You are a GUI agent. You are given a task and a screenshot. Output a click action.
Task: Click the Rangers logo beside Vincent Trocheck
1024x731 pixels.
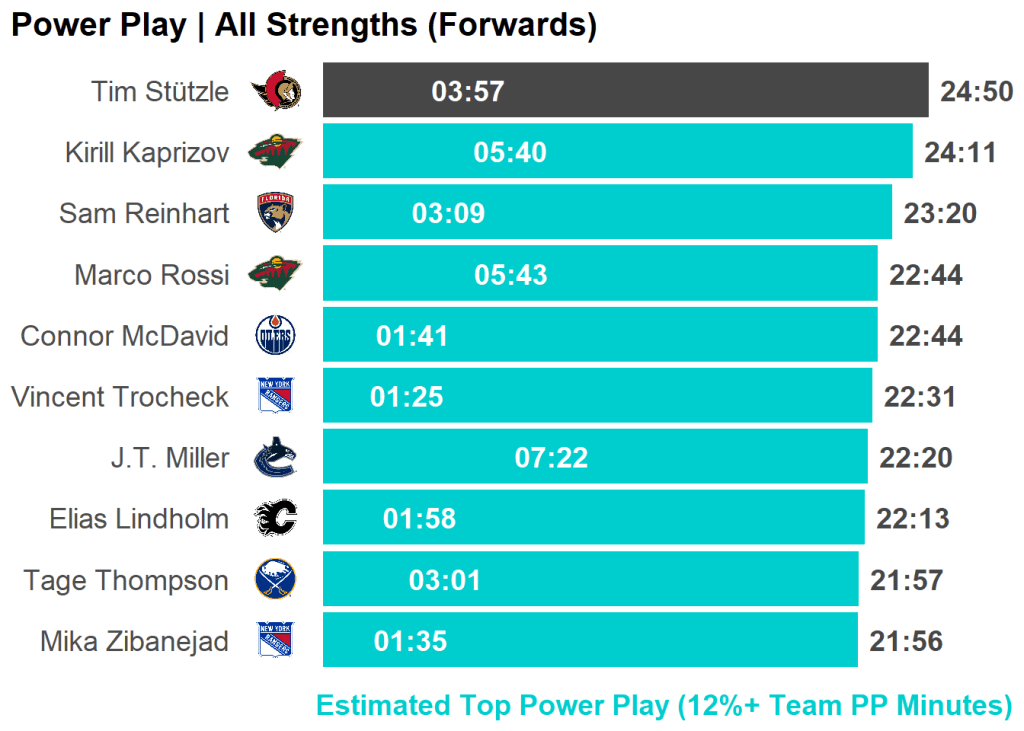click(x=276, y=397)
